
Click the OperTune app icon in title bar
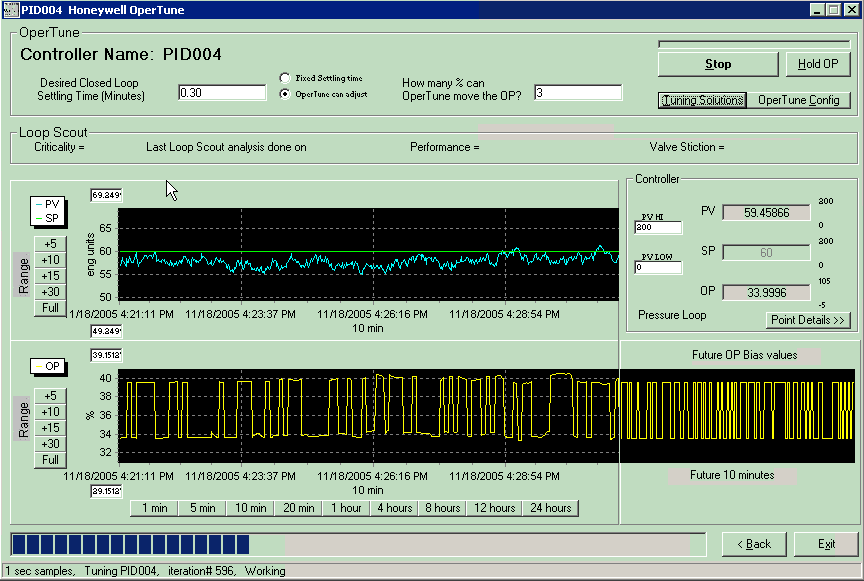click(x=10, y=9)
